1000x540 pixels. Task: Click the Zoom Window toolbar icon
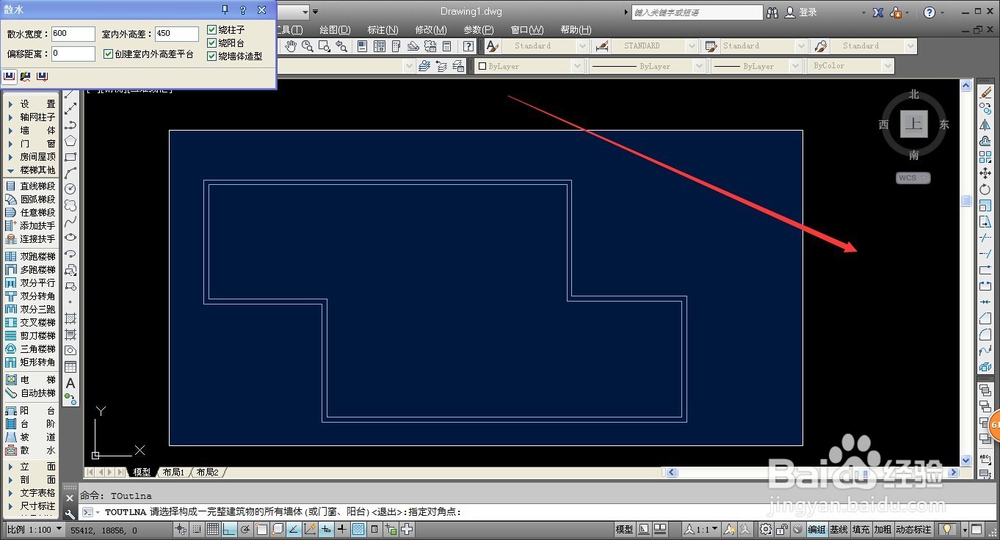click(x=324, y=46)
